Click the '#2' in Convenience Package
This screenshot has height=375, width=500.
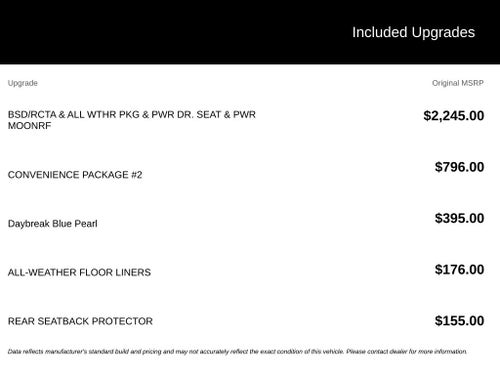(137, 175)
